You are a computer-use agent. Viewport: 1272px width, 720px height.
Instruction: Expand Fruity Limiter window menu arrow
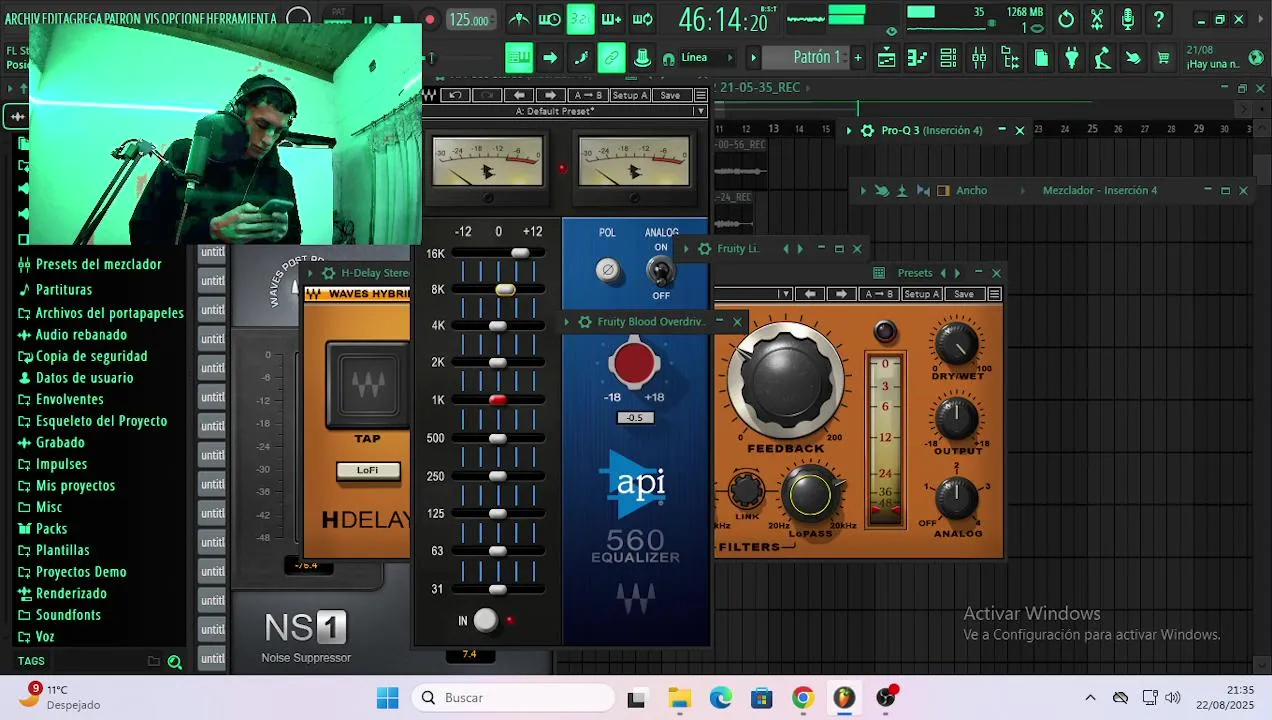pyautogui.click(x=685, y=249)
